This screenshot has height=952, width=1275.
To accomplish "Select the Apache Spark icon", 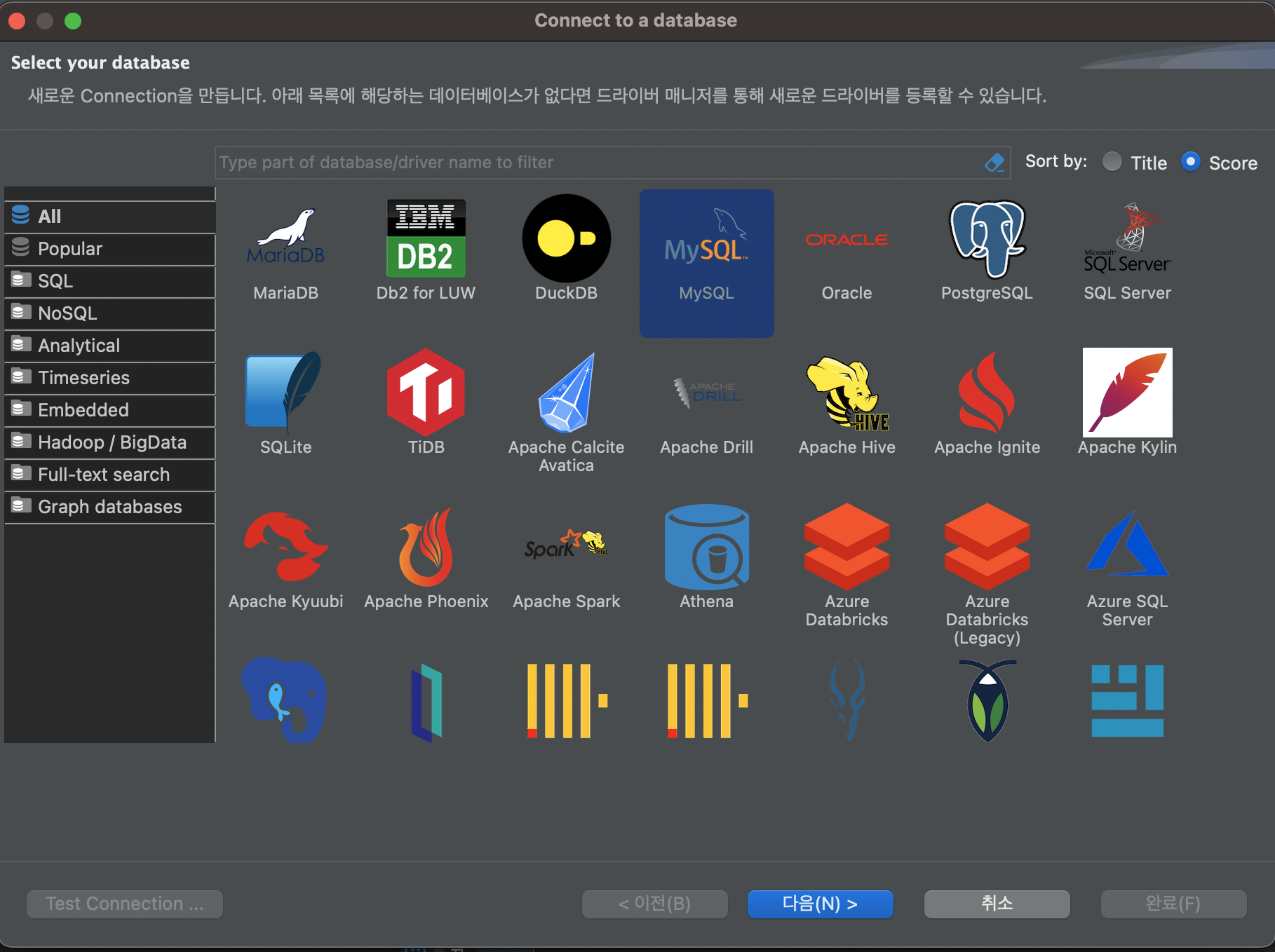I will click(566, 543).
